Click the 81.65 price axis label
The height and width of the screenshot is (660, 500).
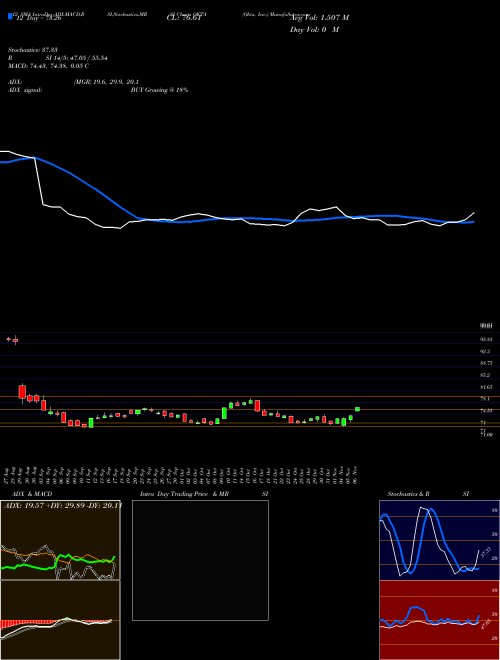click(486, 386)
